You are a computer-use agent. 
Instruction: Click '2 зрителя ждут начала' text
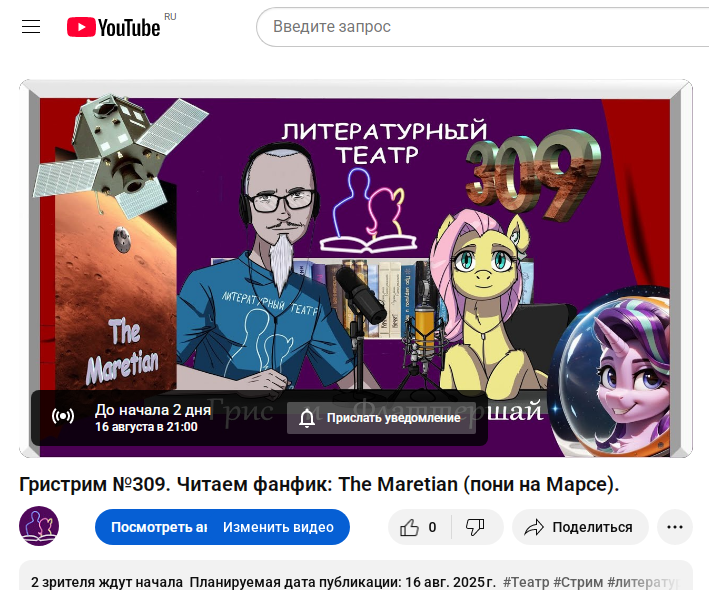[x=107, y=582]
